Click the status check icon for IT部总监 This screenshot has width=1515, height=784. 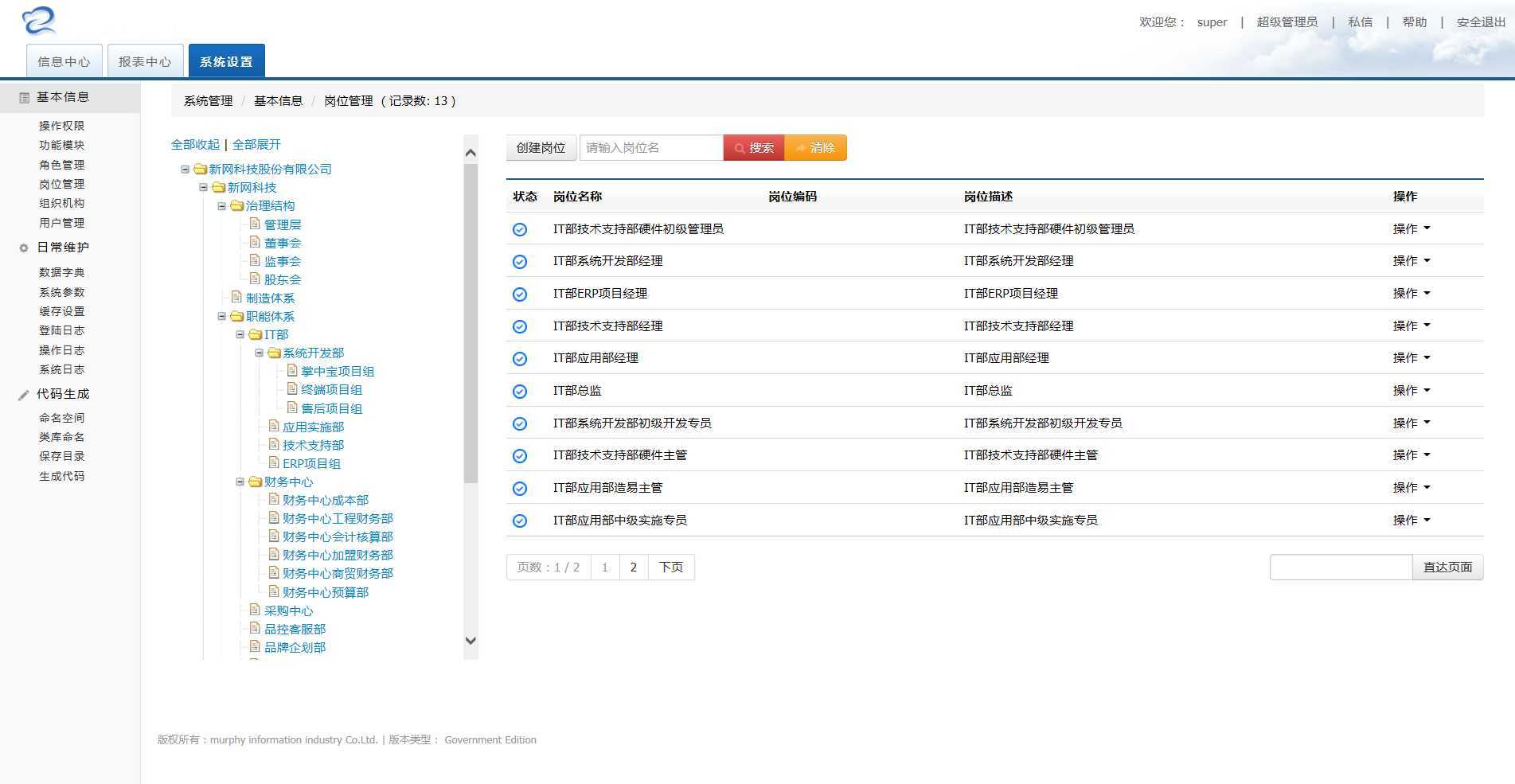click(x=520, y=392)
